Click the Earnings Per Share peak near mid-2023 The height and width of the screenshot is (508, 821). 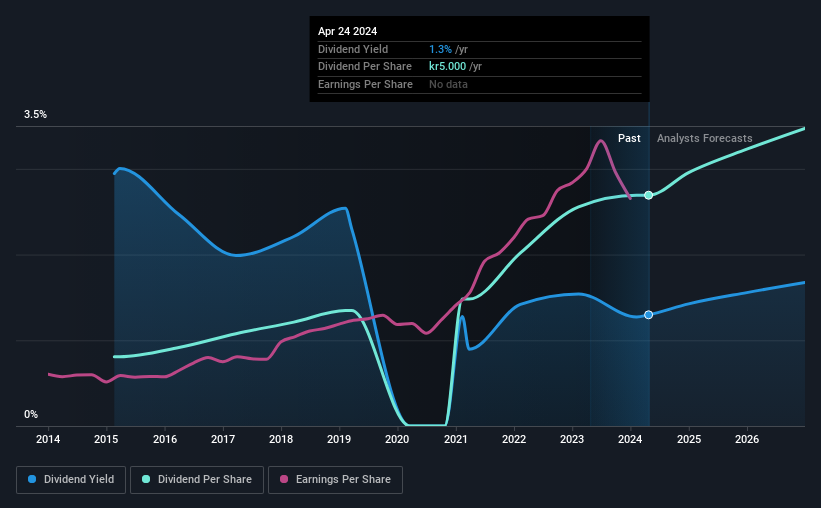tap(601, 140)
